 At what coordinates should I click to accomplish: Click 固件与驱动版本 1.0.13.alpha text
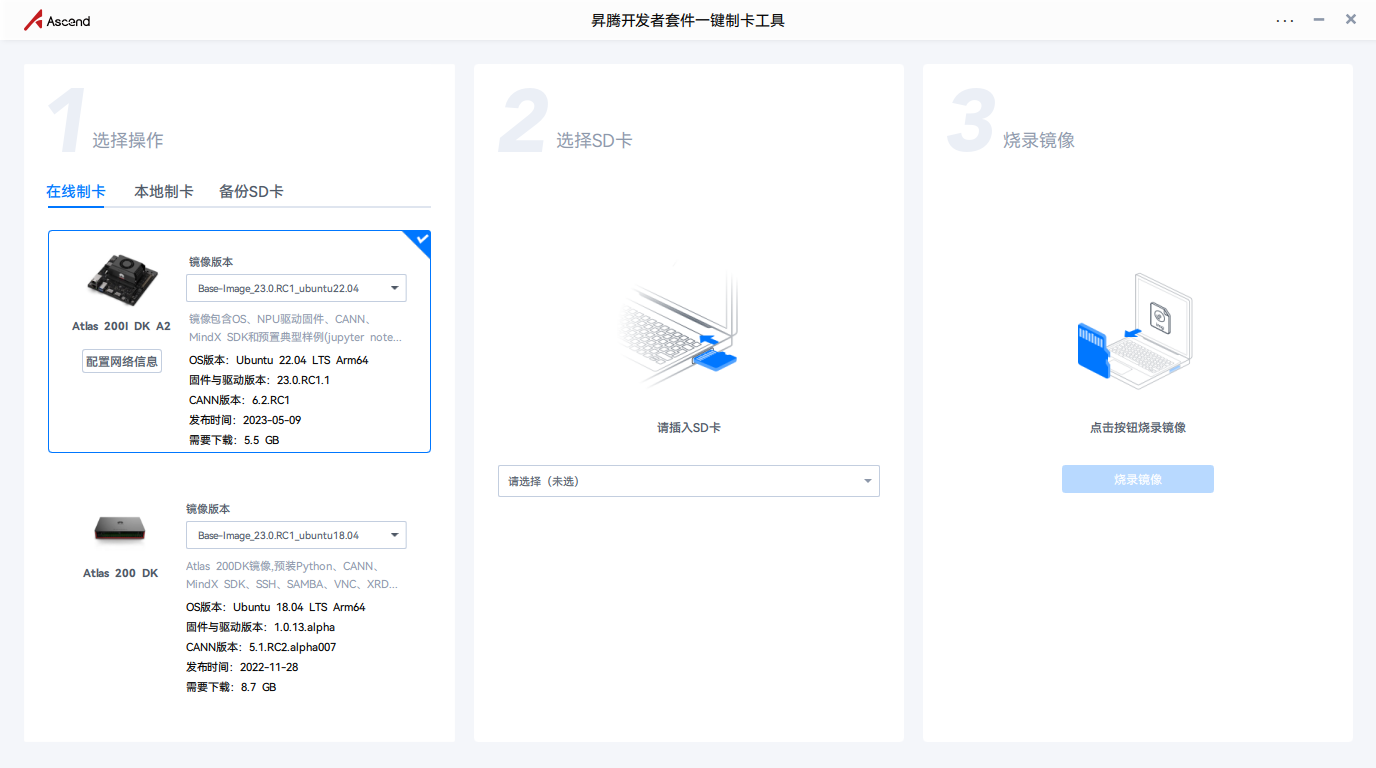[261, 627]
